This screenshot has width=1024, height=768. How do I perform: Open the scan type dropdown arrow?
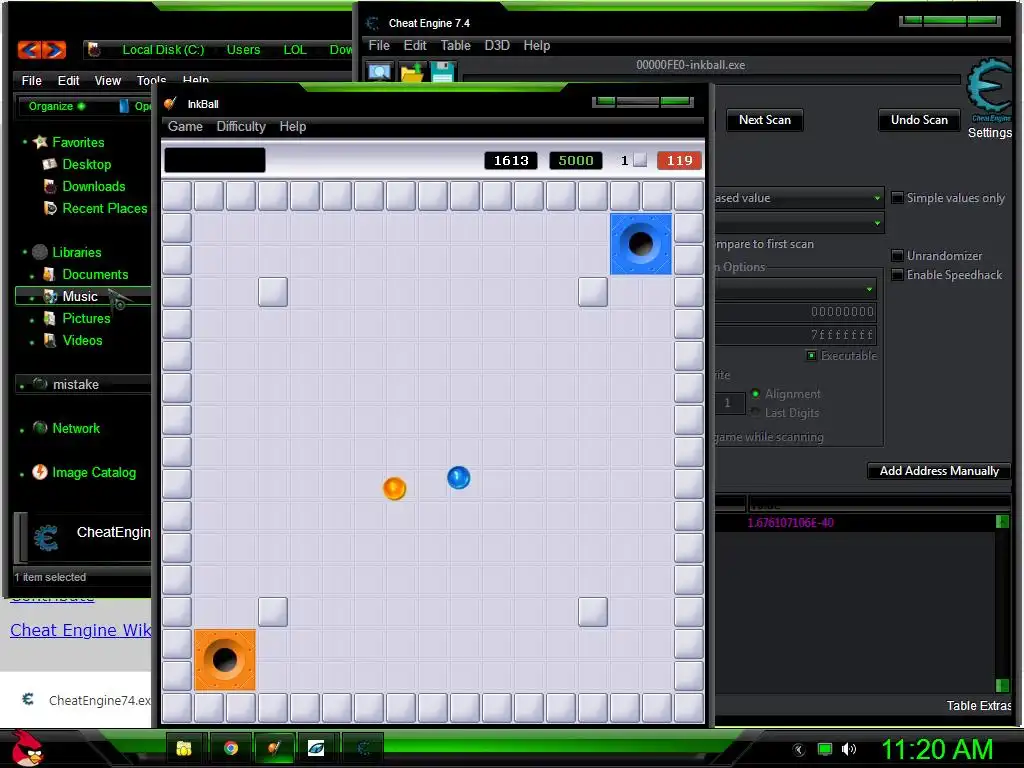tap(877, 197)
